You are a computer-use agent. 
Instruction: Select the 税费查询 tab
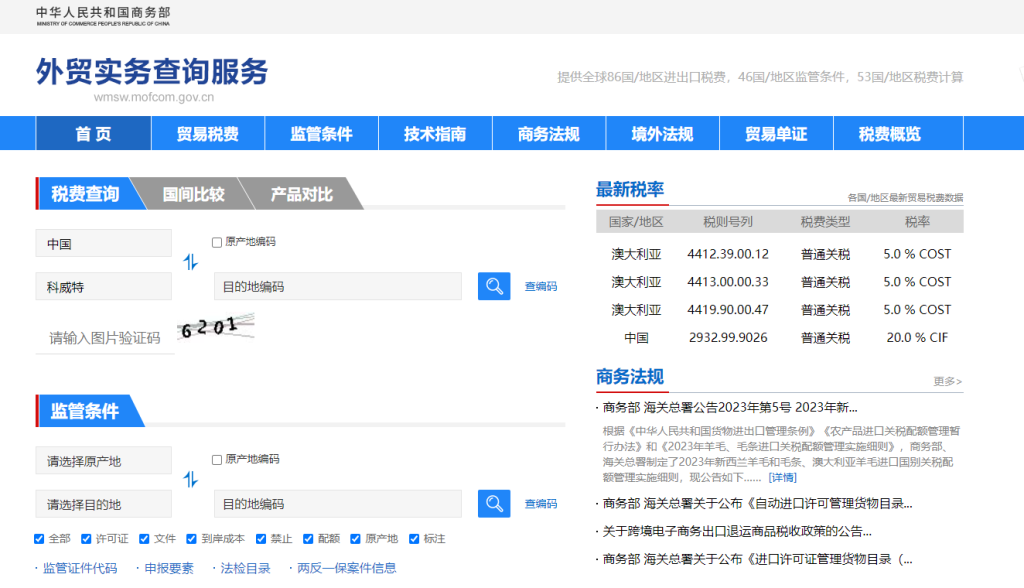86,193
